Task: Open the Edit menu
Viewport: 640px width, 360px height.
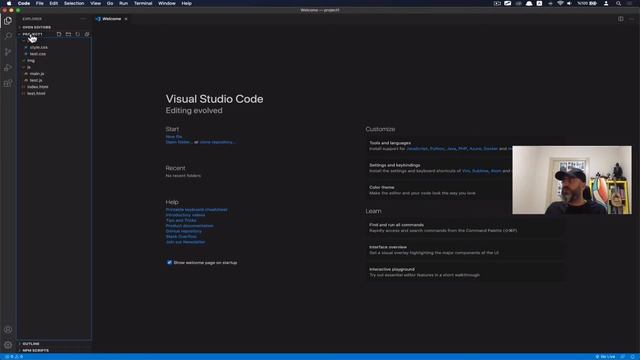Action: 53,3
